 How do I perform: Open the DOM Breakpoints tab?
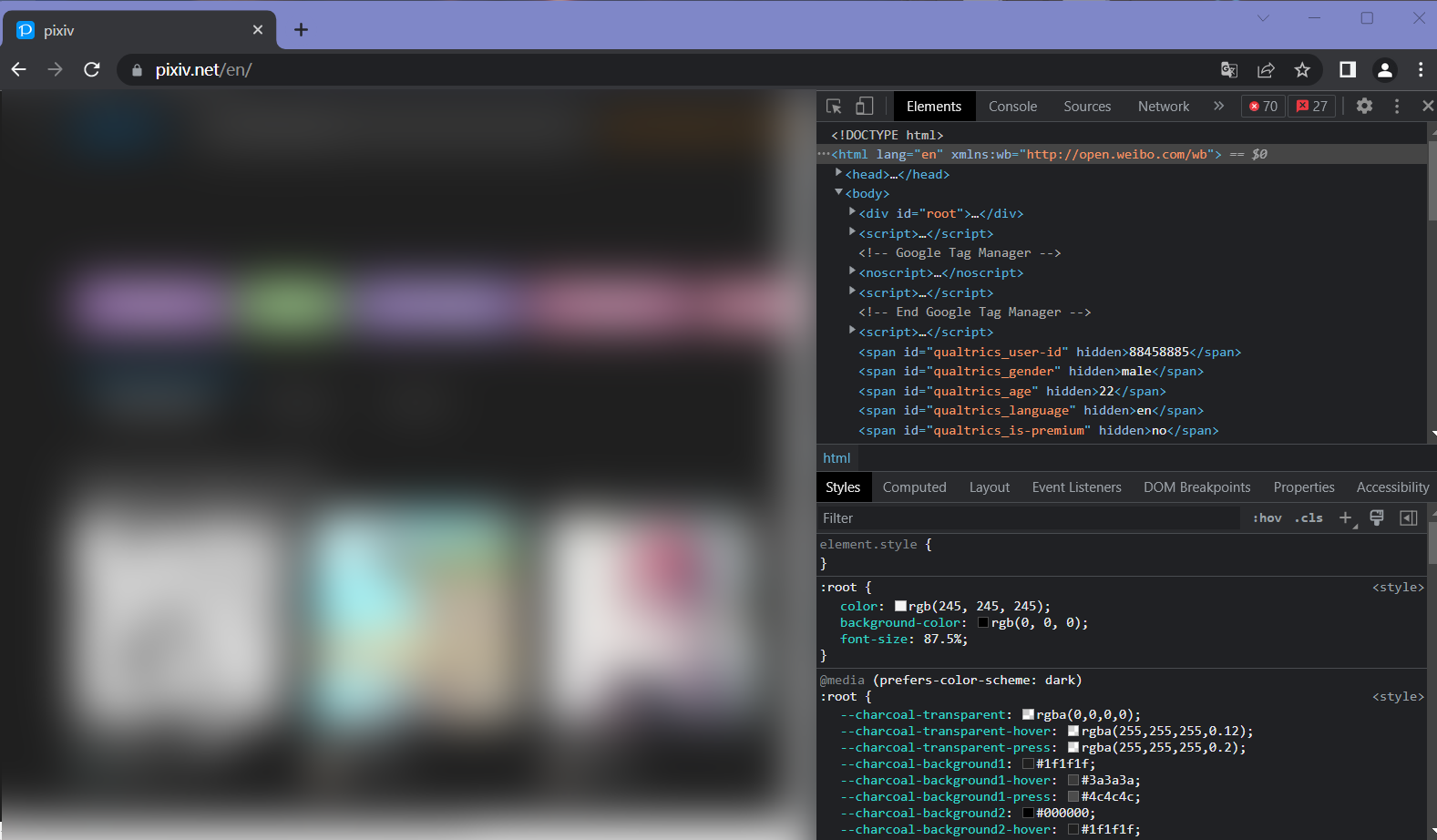pyautogui.click(x=1196, y=487)
